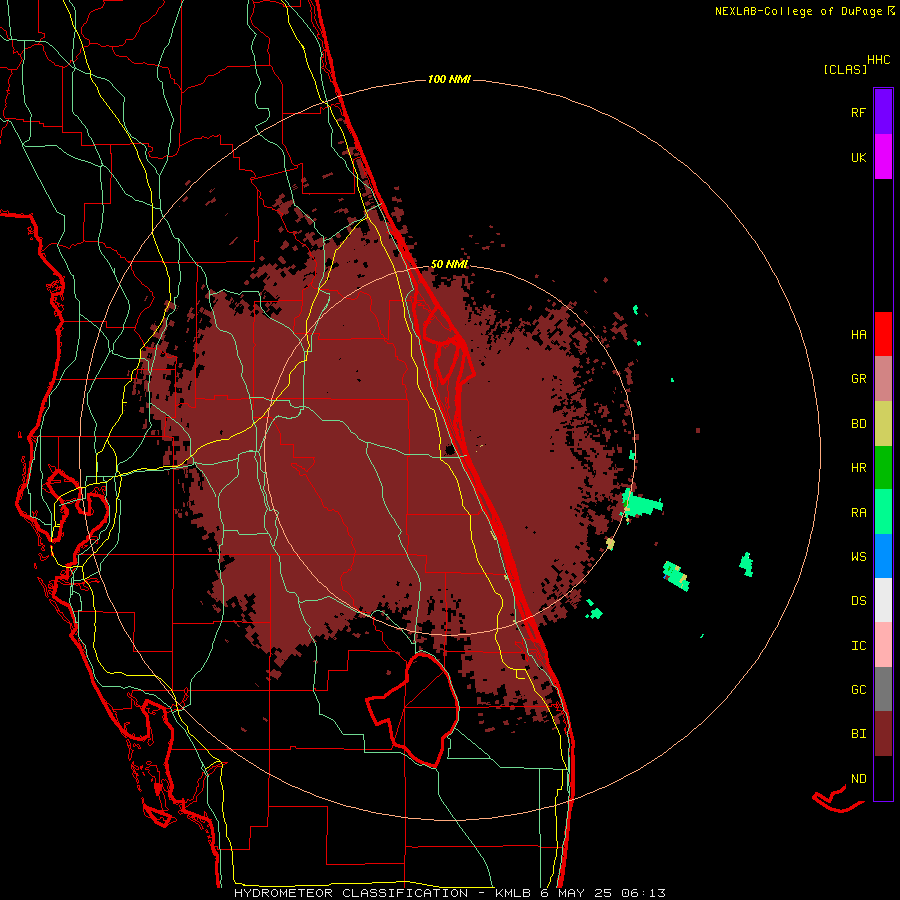The height and width of the screenshot is (900, 900).
Task: Click the GC gray legend swatch
Action: tap(883, 689)
